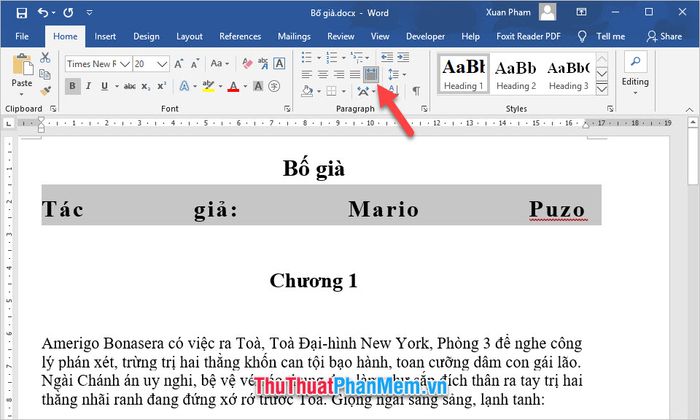Click the Show/Hide paragraph marks icon
Image resolution: width=700 pixels, height=420 pixels.
click(x=416, y=91)
